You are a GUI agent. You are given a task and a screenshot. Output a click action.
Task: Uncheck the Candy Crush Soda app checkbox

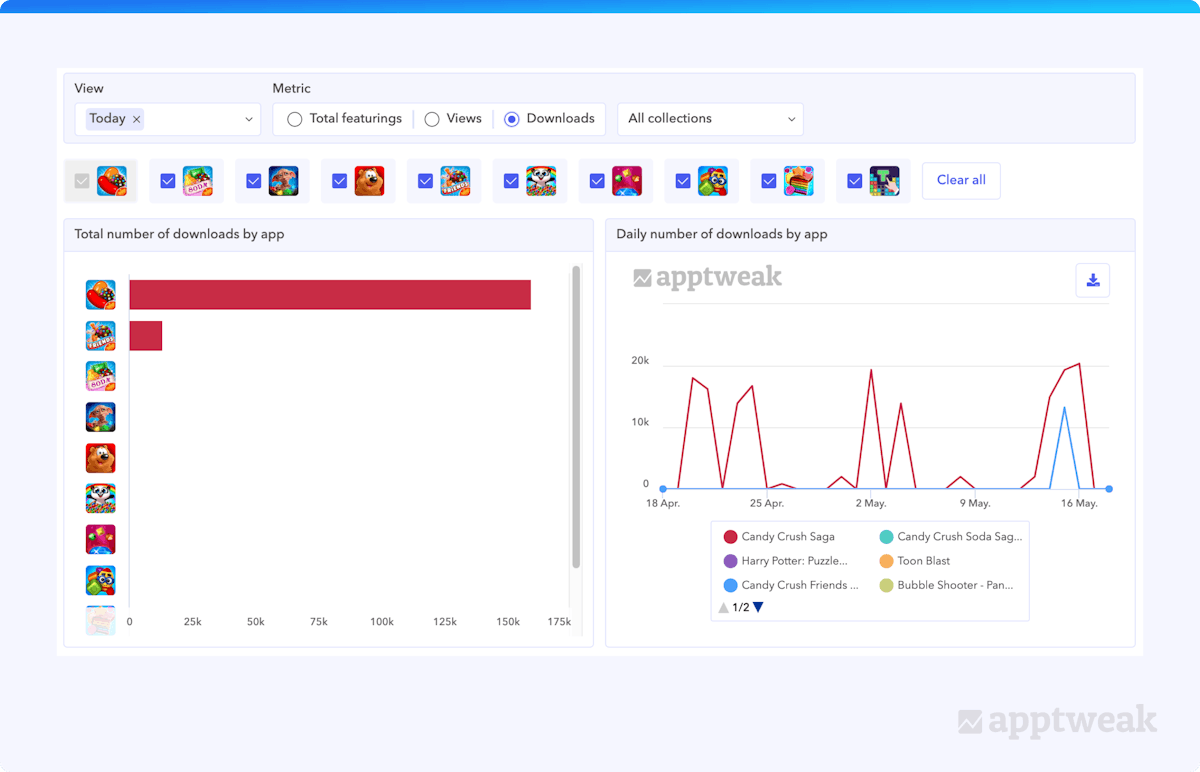point(168,181)
